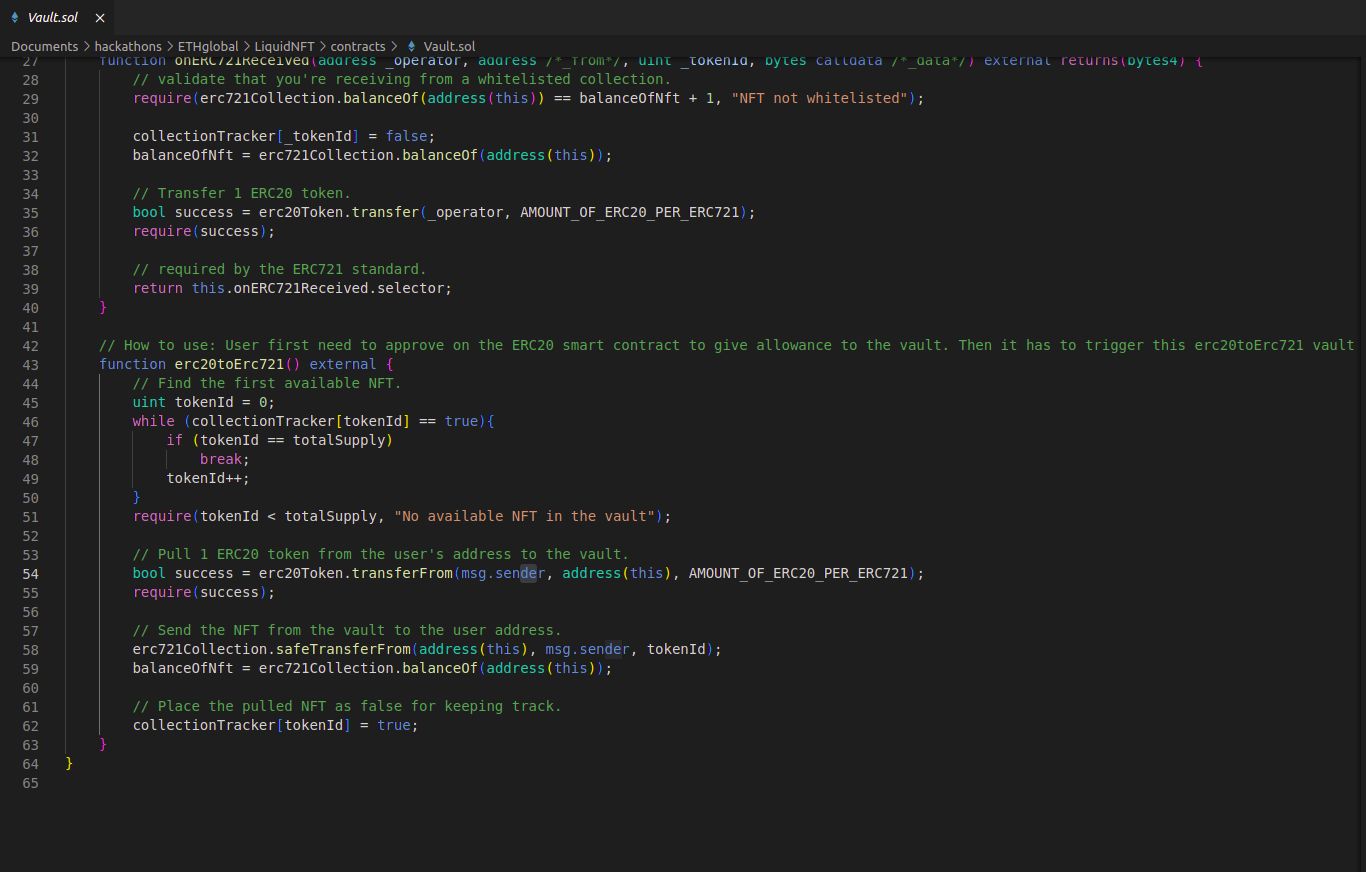Click "uint tokenId = 0;" on line 45
1366x872 pixels.
pyautogui.click(x=204, y=402)
